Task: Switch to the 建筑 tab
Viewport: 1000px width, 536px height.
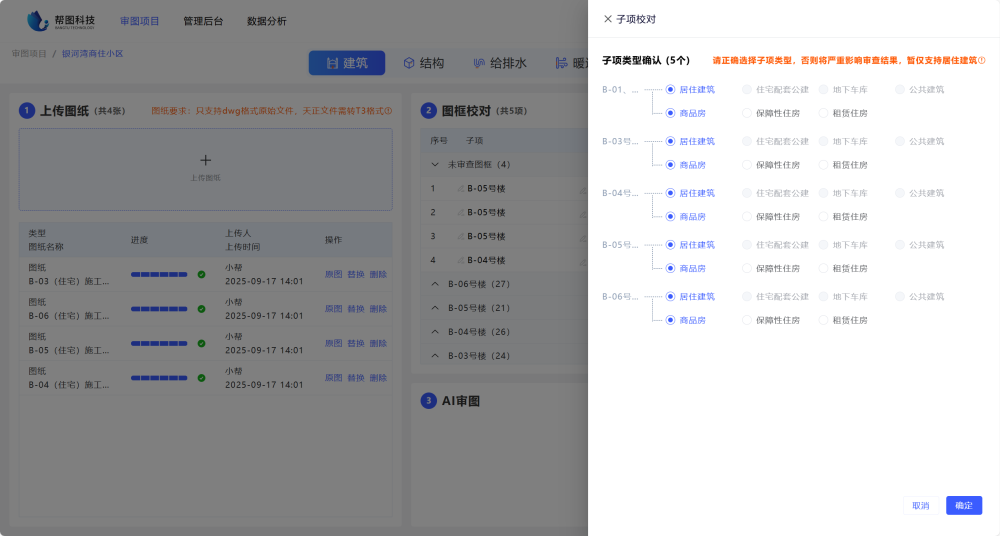Action: (x=347, y=63)
